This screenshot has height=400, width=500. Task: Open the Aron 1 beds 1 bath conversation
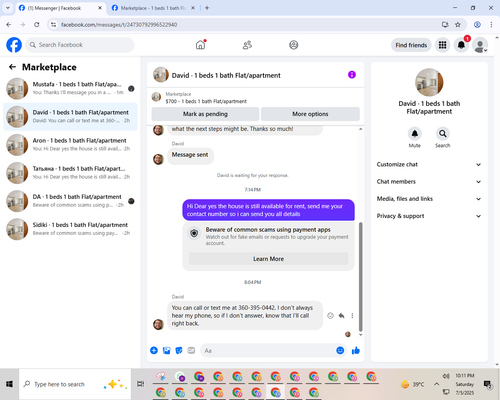(70, 145)
